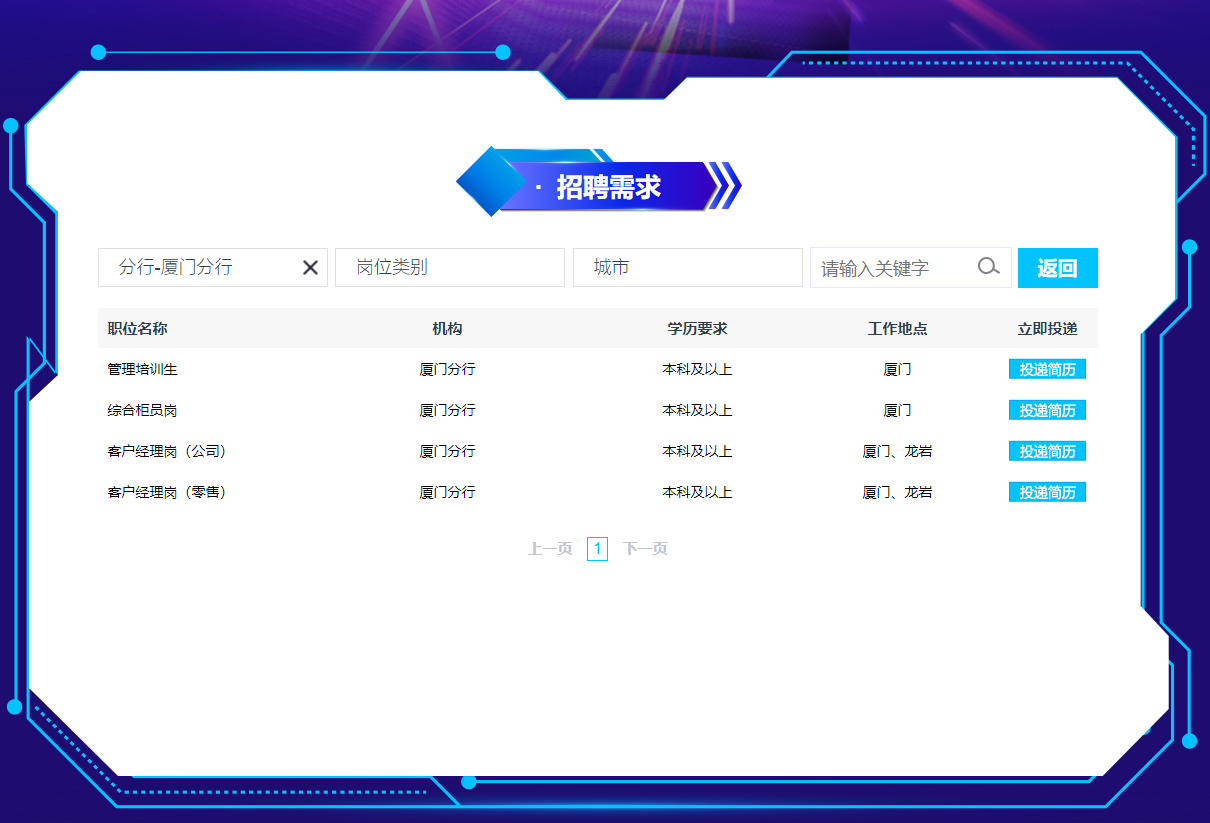Click 本科及以上 in the 客户经理岗（零售） row
The width and height of the screenshot is (1210, 823).
click(697, 492)
